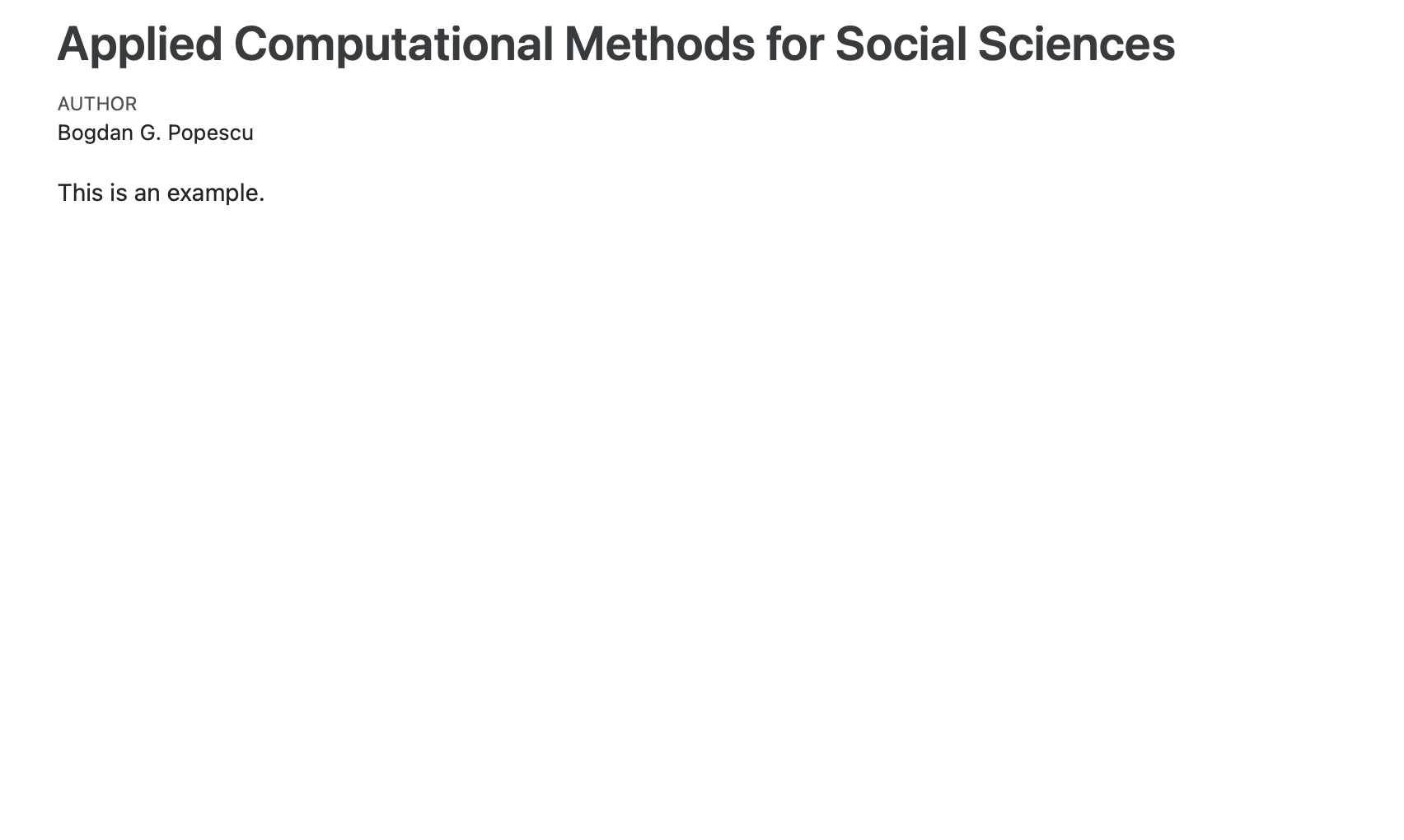The width and height of the screenshot is (1404, 840).
Task: Click the word "example." in the body text
Action: tap(215, 193)
